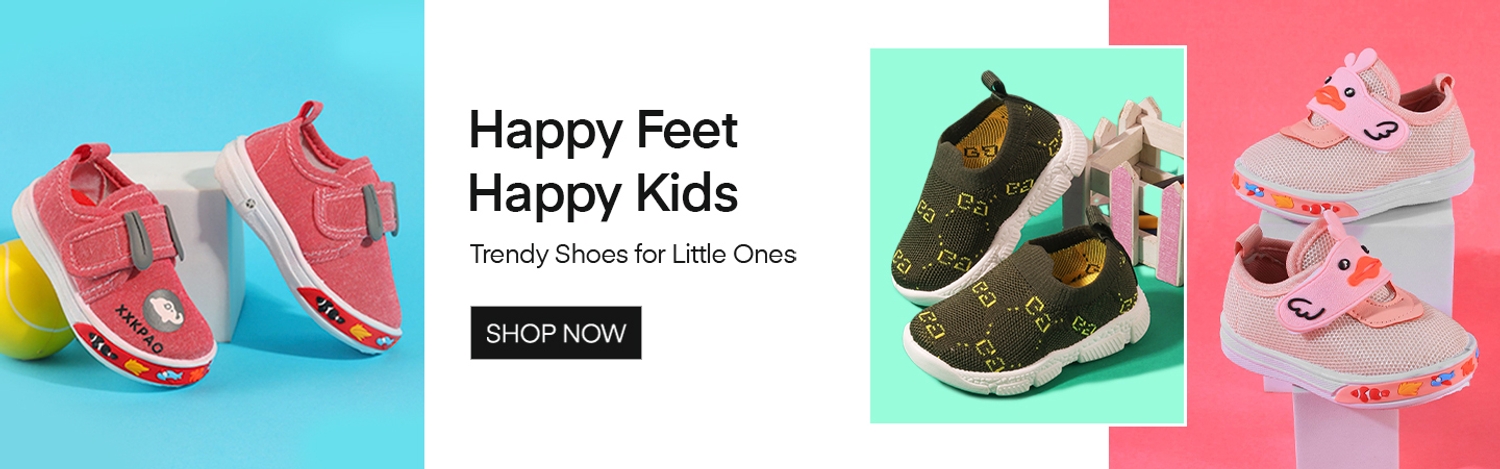Image resolution: width=1500 pixels, height=469 pixels.
Task: Click the fish-patterned sole of lower pink shoe
Action: tap(1350, 384)
